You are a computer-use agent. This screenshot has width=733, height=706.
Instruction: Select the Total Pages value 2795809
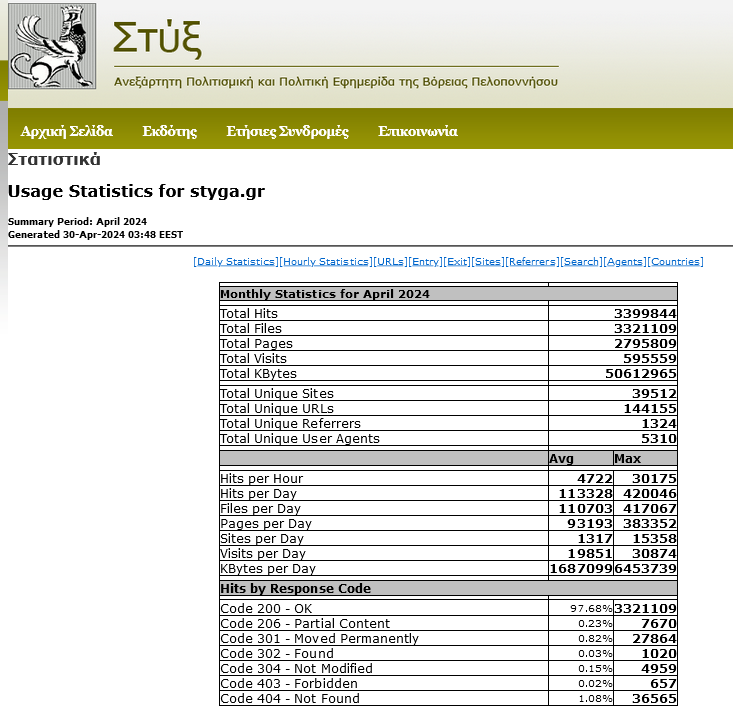click(x=645, y=343)
